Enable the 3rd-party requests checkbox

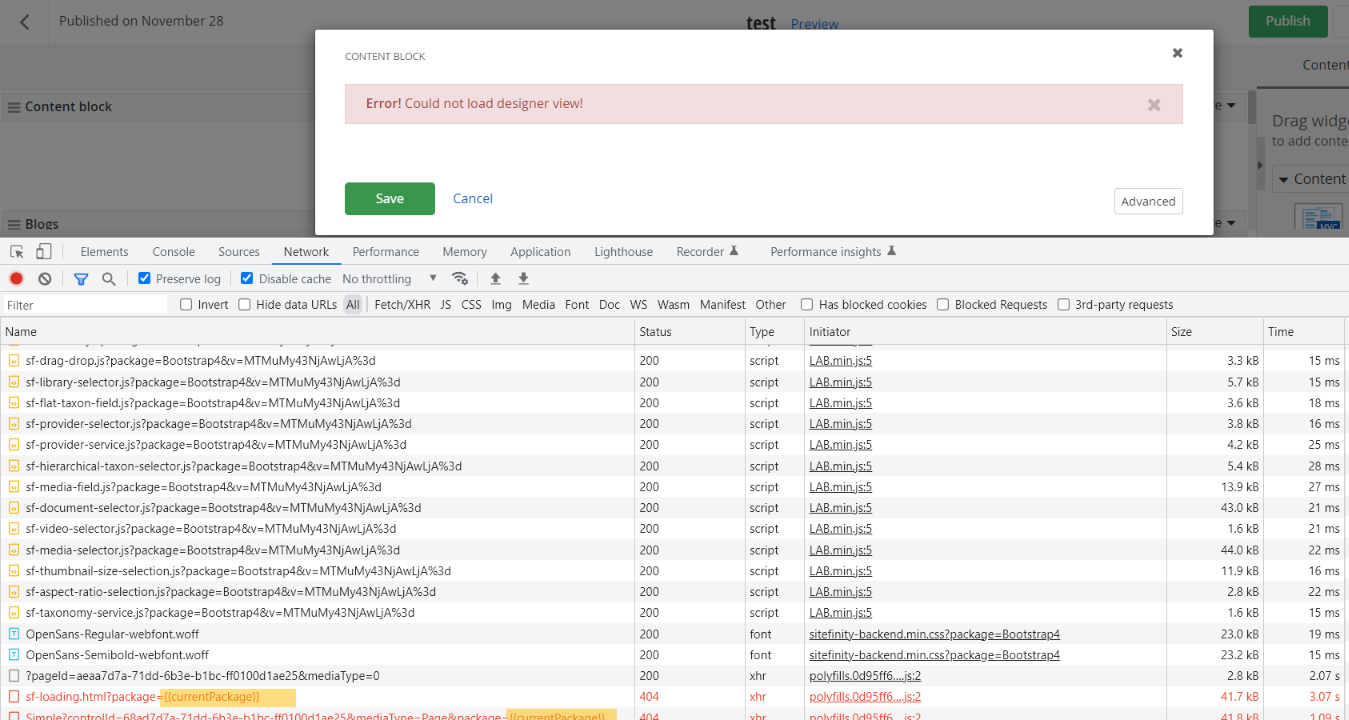pyautogui.click(x=1064, y=305)
